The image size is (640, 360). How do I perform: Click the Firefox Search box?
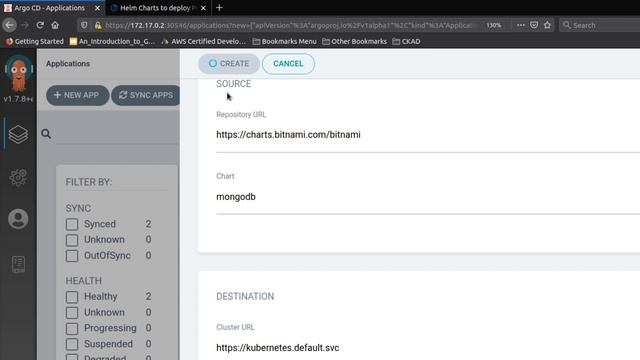599,25
